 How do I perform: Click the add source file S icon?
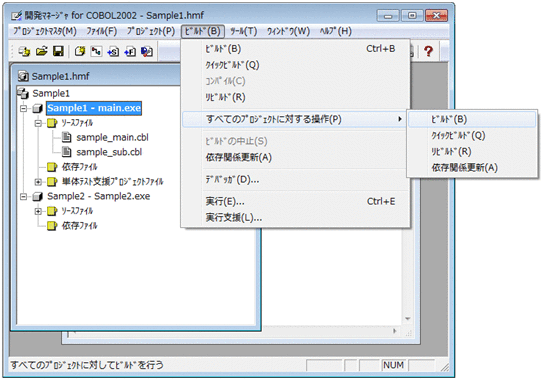(113, 51)
